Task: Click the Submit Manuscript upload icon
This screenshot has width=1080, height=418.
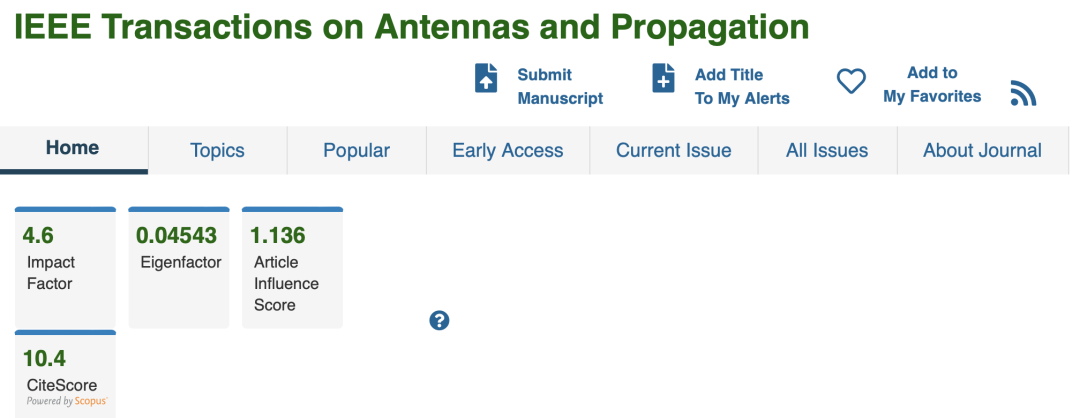Action: point(486,79)
